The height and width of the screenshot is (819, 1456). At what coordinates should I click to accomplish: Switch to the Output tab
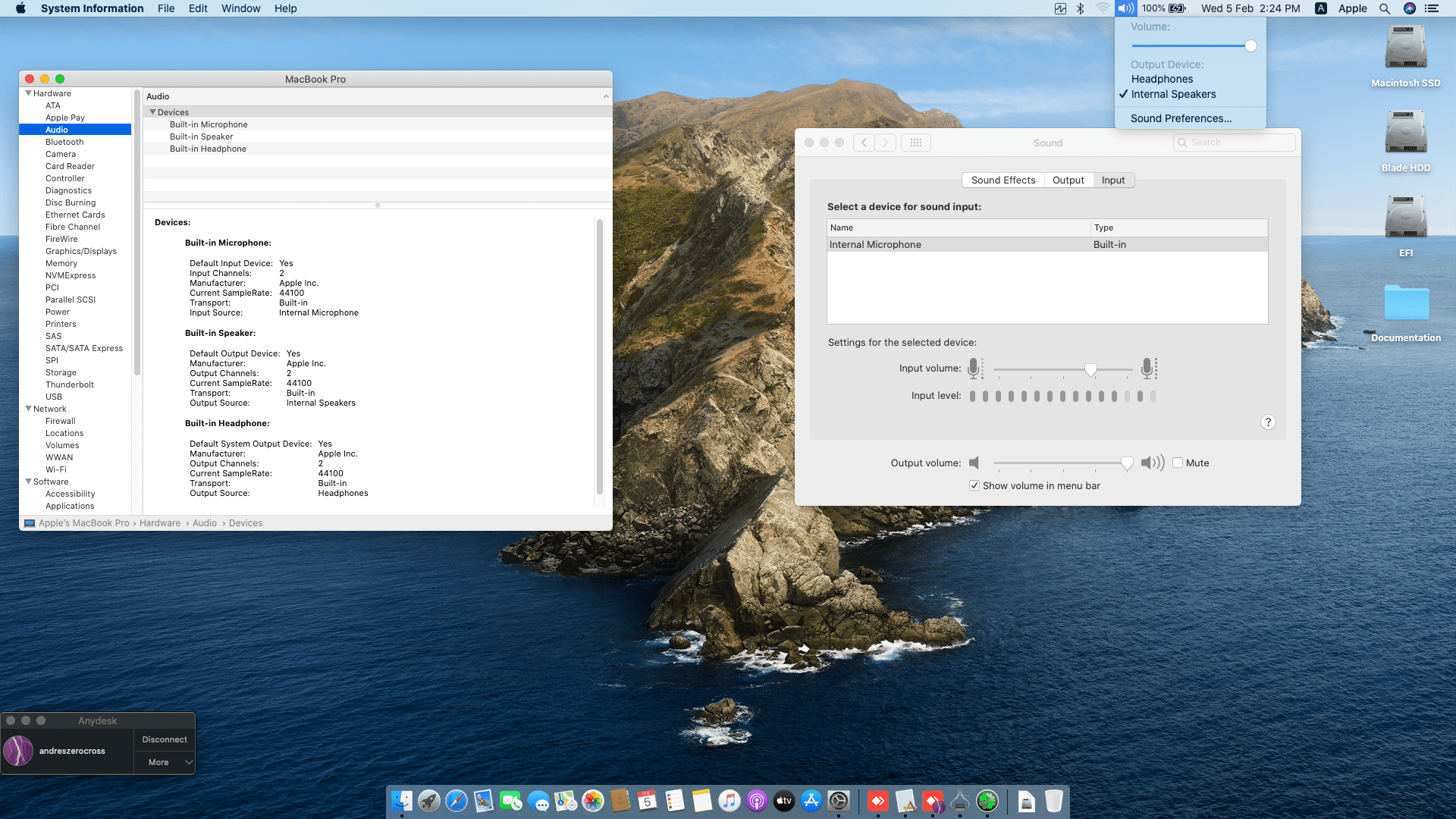1068,180
